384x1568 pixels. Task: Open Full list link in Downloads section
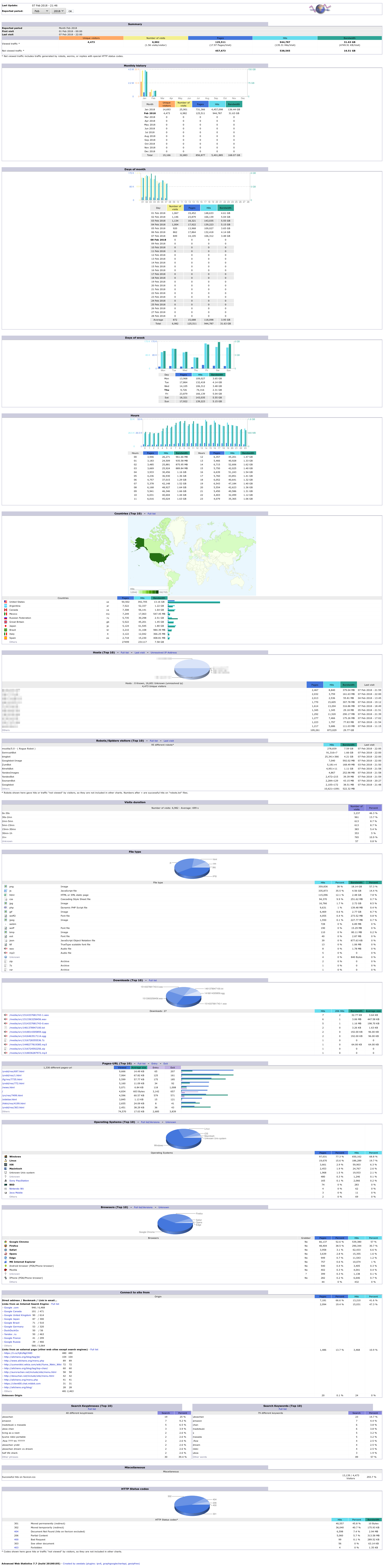(153, 981)
